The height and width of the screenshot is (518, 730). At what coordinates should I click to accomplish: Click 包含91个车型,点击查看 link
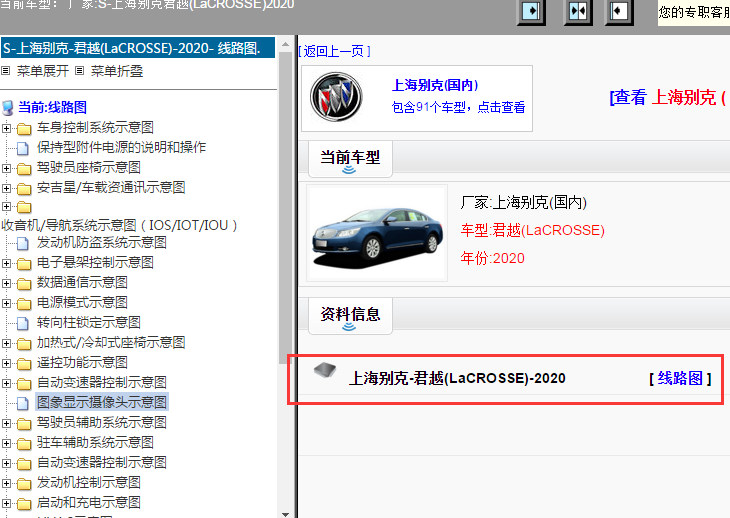458,108
